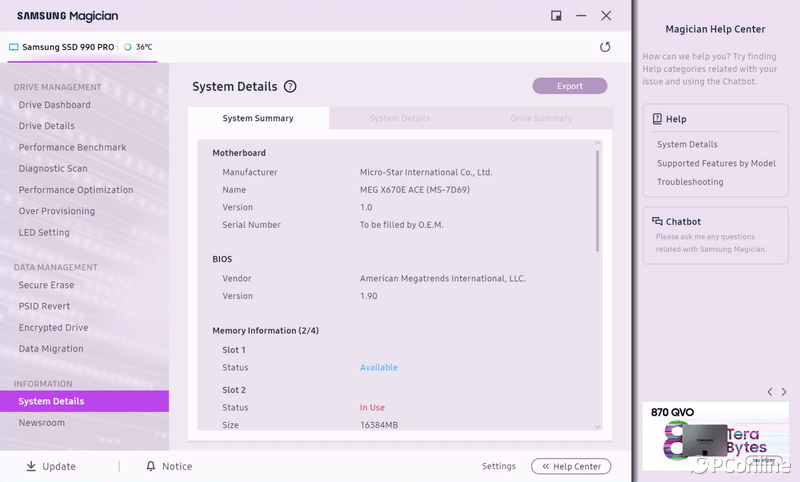Open Secure Erase from Data Management

[x=46, y=285]
